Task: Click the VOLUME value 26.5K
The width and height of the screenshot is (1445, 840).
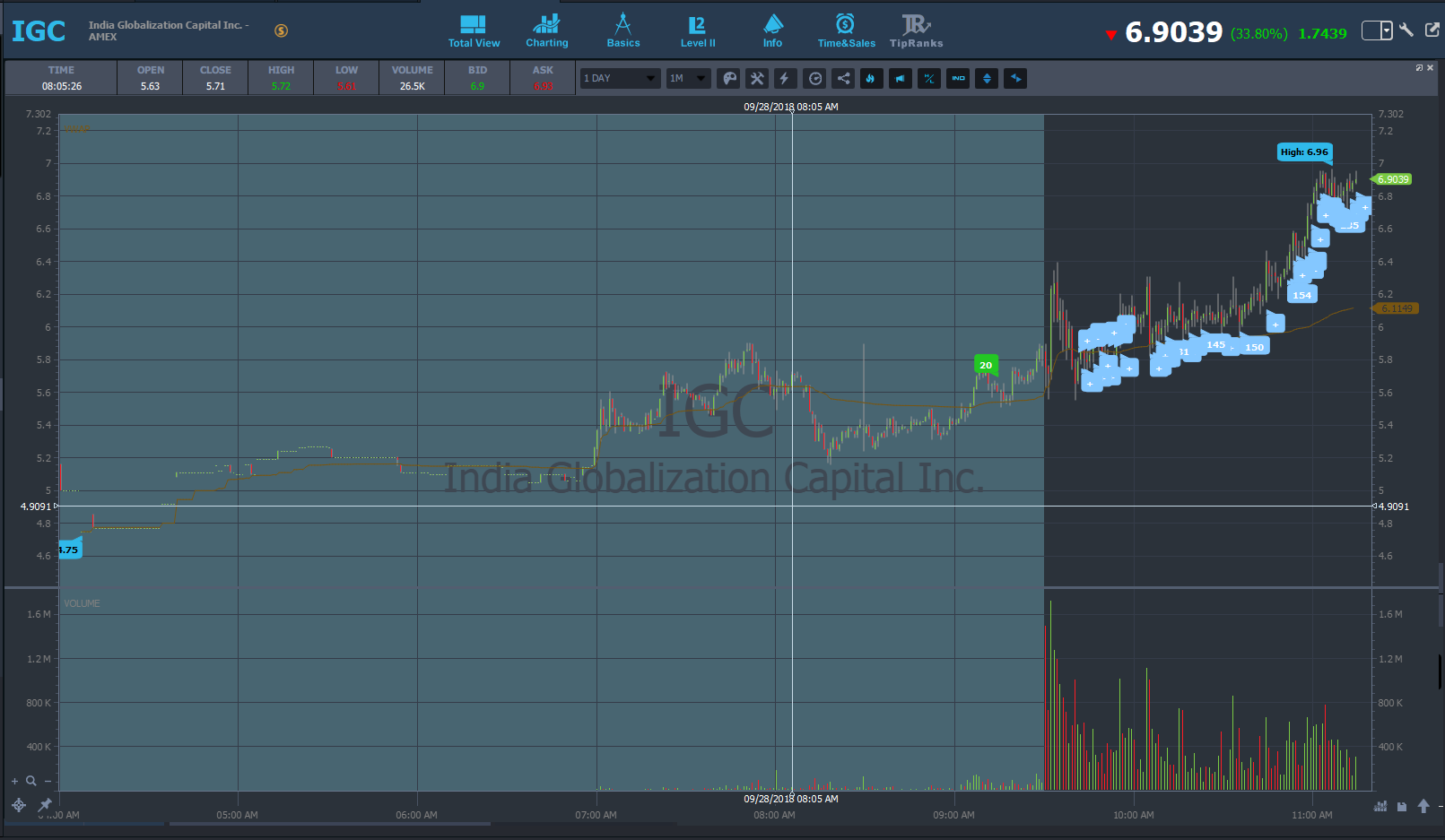Action: coord(413,86)
